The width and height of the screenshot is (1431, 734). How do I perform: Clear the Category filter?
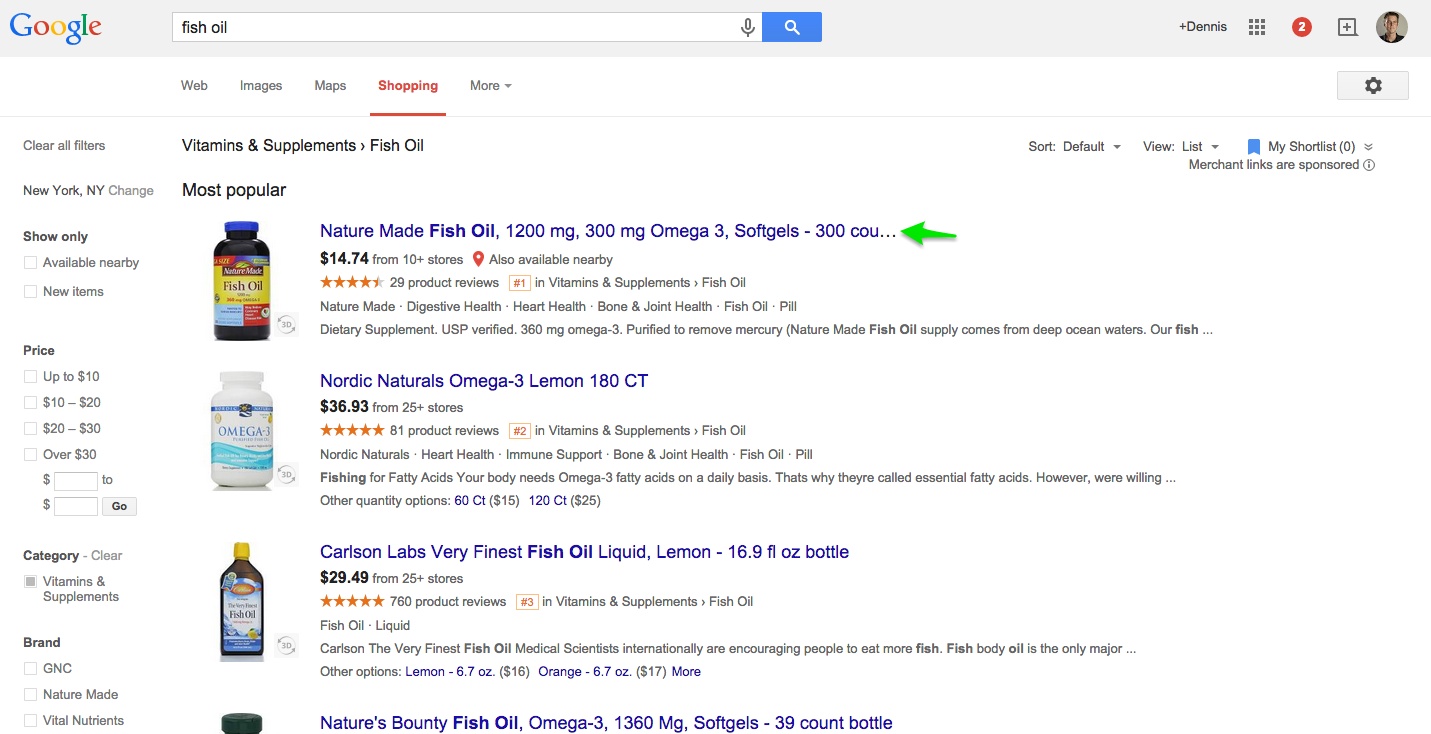[x=106, y=556]
